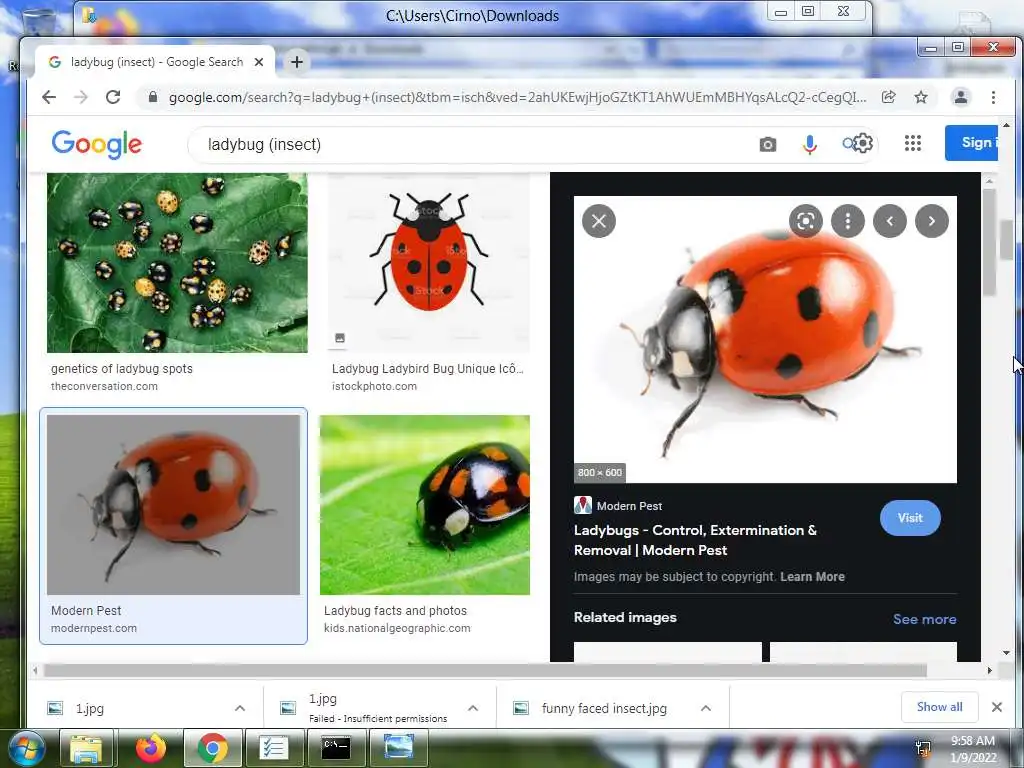The image size is (1024, 768).
Task: Open preview panel more options dots
Action: [x=848, y=221]
